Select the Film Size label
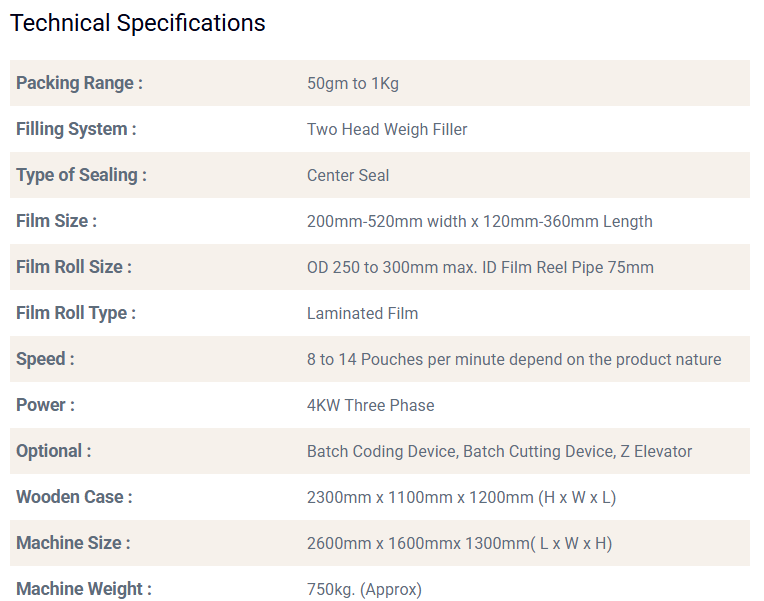Screen dimensions: 764x601 [56, 221]
